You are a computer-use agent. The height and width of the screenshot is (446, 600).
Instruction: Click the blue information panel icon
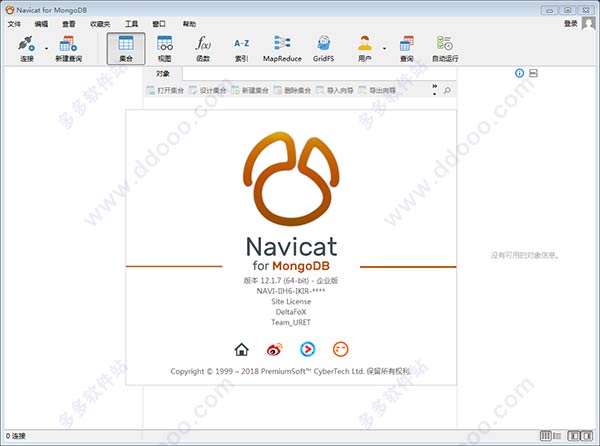pos(519,73)
